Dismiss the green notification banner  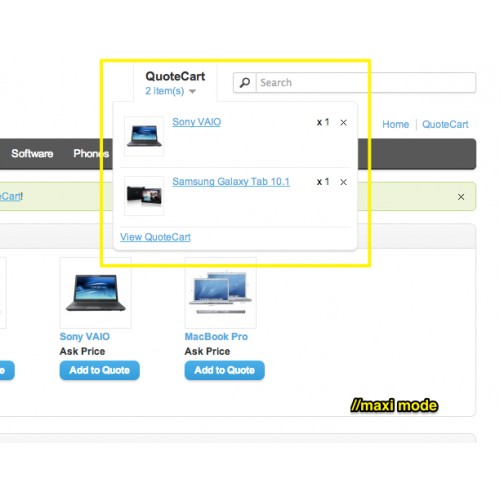[461, 197]
